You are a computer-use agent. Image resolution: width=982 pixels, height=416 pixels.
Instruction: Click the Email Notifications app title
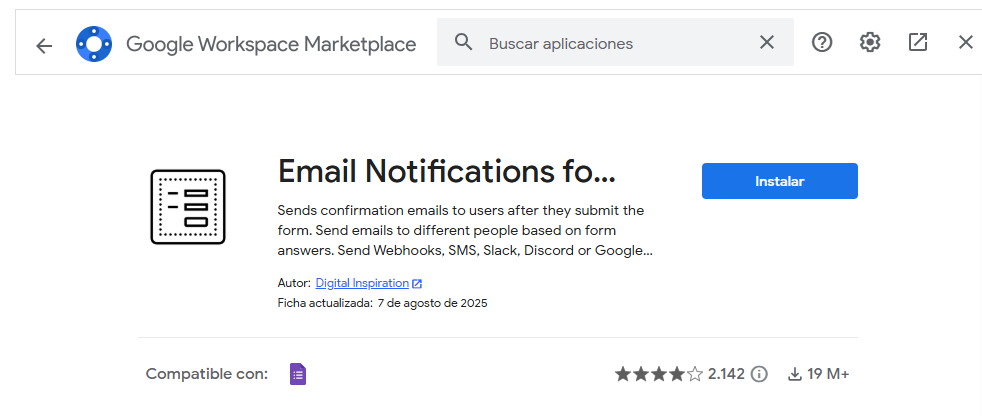pos(447,171)
